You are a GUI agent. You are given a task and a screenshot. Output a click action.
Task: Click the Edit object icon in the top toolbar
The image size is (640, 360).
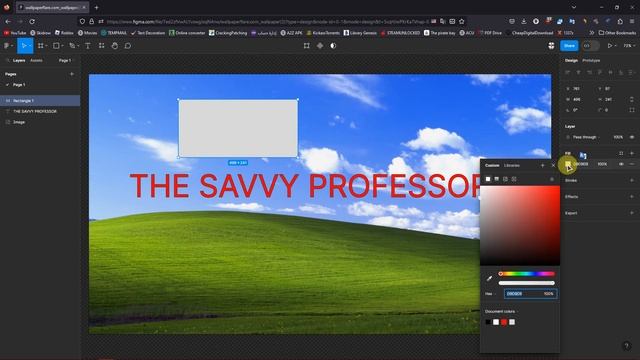point(307,46)
